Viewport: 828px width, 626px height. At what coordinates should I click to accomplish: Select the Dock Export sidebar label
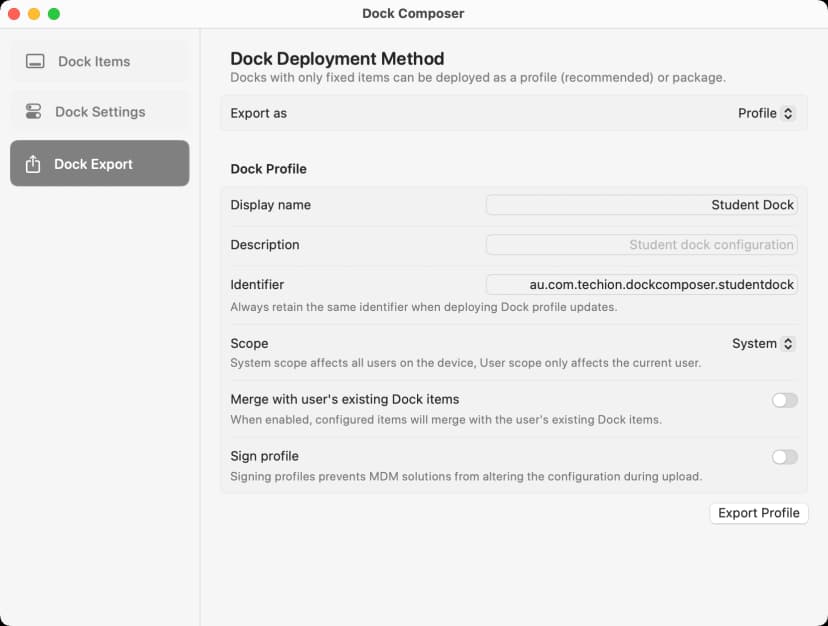[93, 164]
